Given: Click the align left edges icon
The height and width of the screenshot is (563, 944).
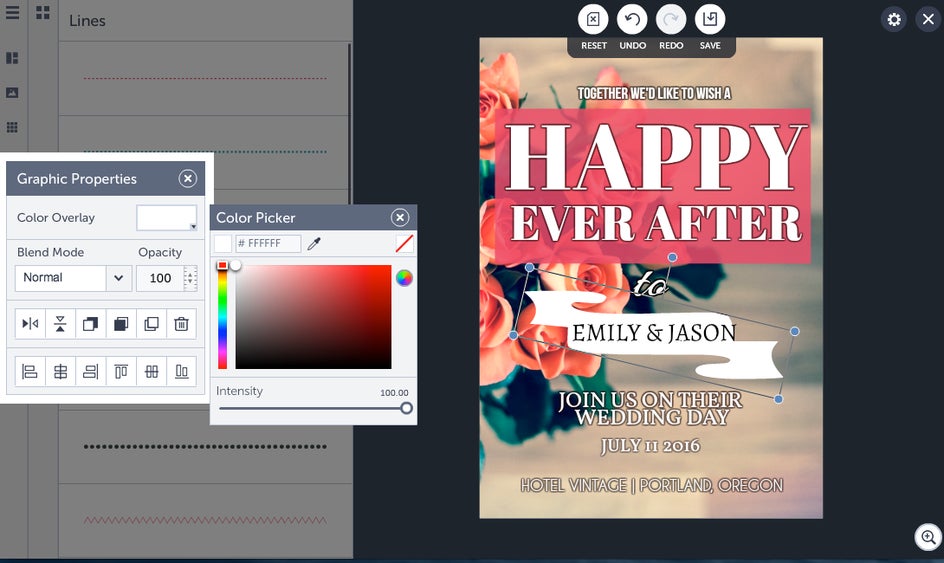Looking at the screenshot, I should pos(30,372).
